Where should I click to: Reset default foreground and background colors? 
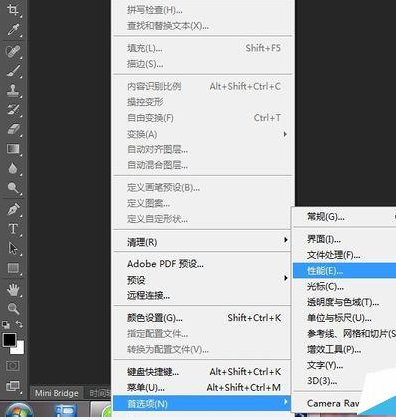pyautogui.click(x=6, y=324)
